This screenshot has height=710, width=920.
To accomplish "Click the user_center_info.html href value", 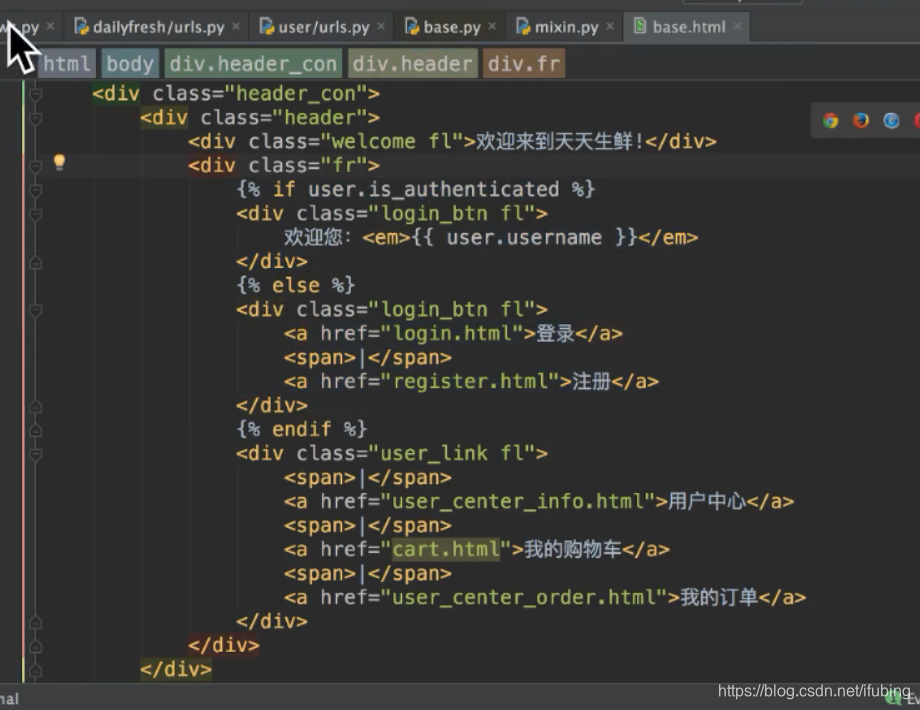I will coord(518,501).
